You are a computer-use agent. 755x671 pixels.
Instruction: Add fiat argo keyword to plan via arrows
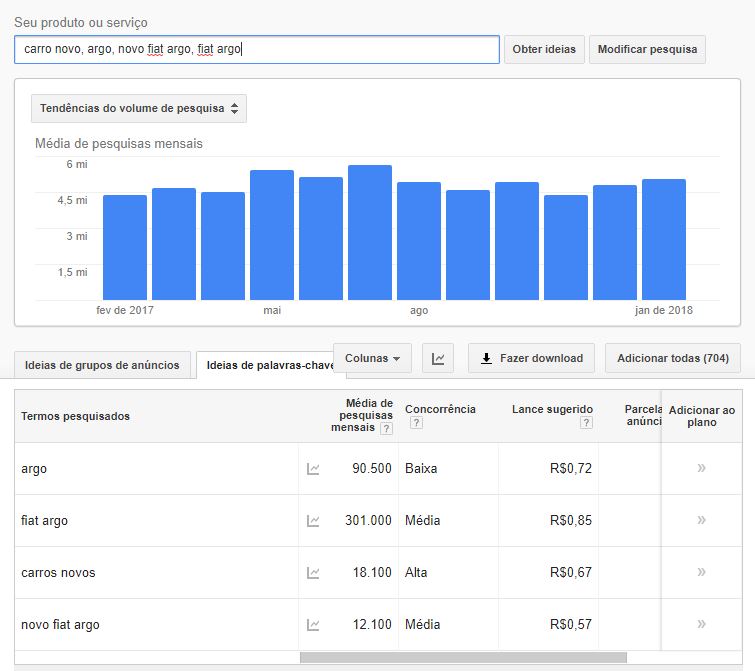tap(702, 520)
